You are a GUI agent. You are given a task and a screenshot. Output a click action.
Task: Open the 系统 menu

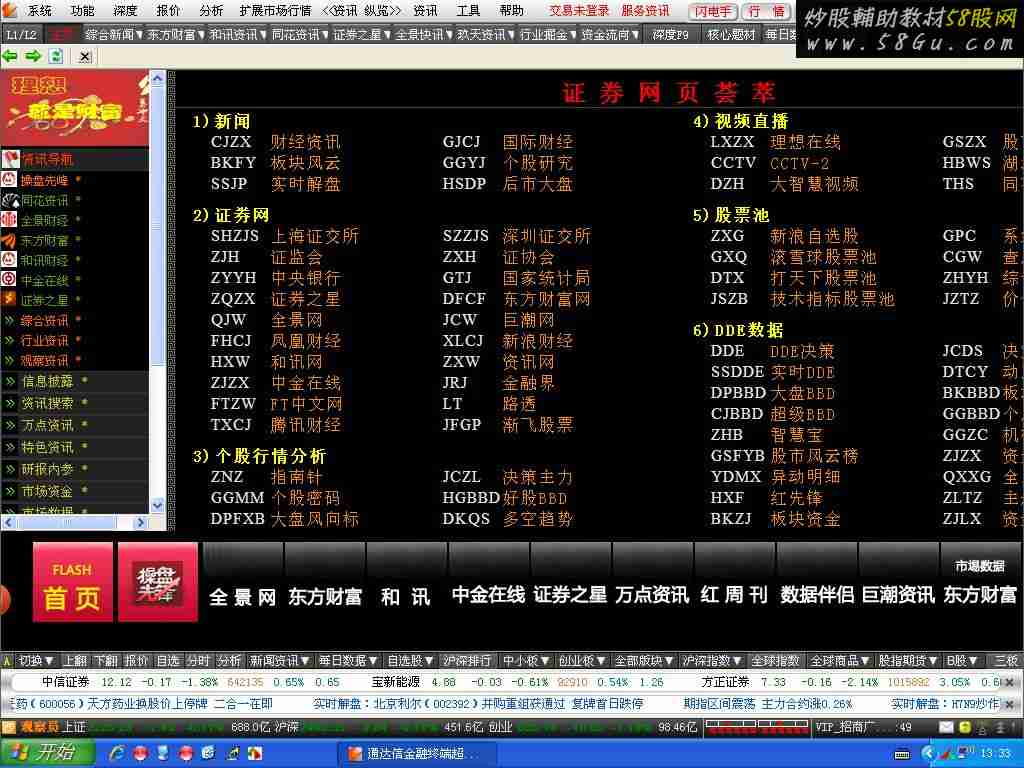40,10
